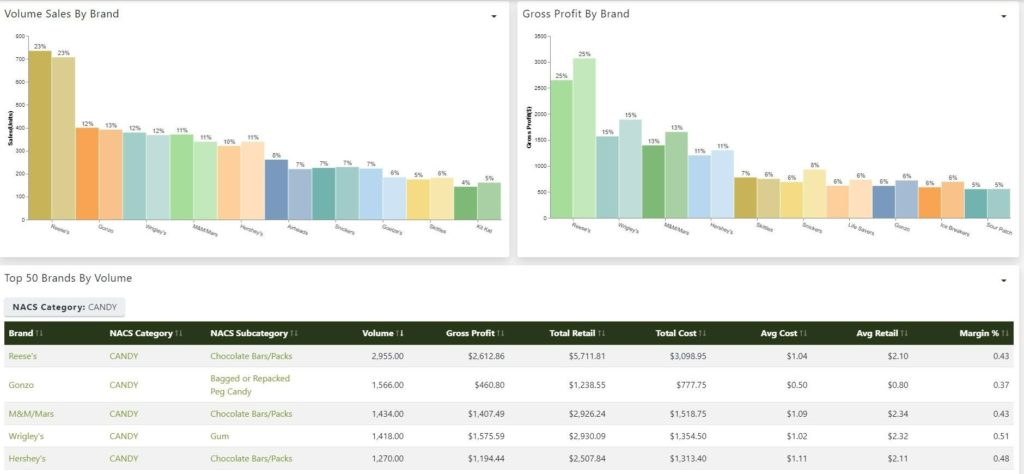
Task: Click CANDY category in the Gonzo row
Action: (124, 385)
